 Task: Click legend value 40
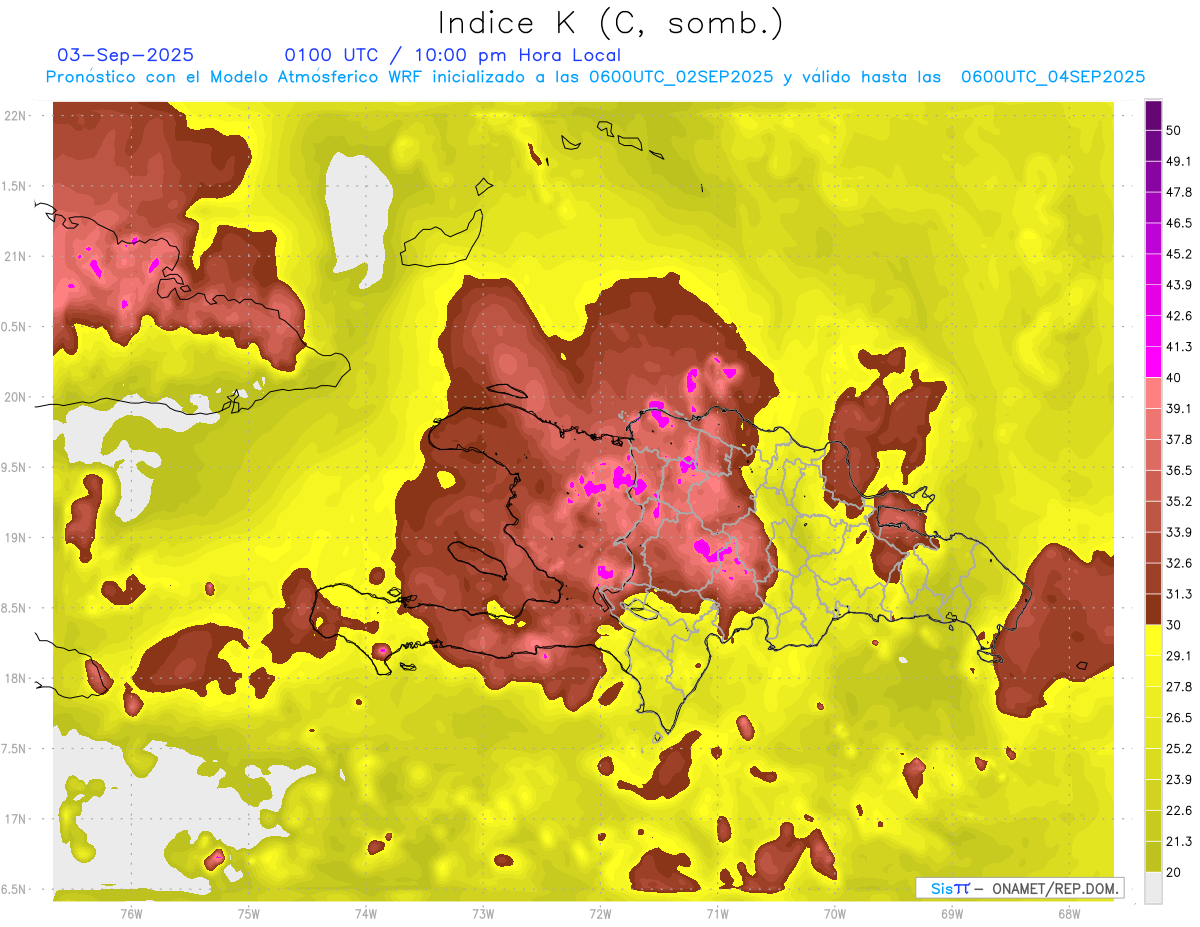point(1174,378)
